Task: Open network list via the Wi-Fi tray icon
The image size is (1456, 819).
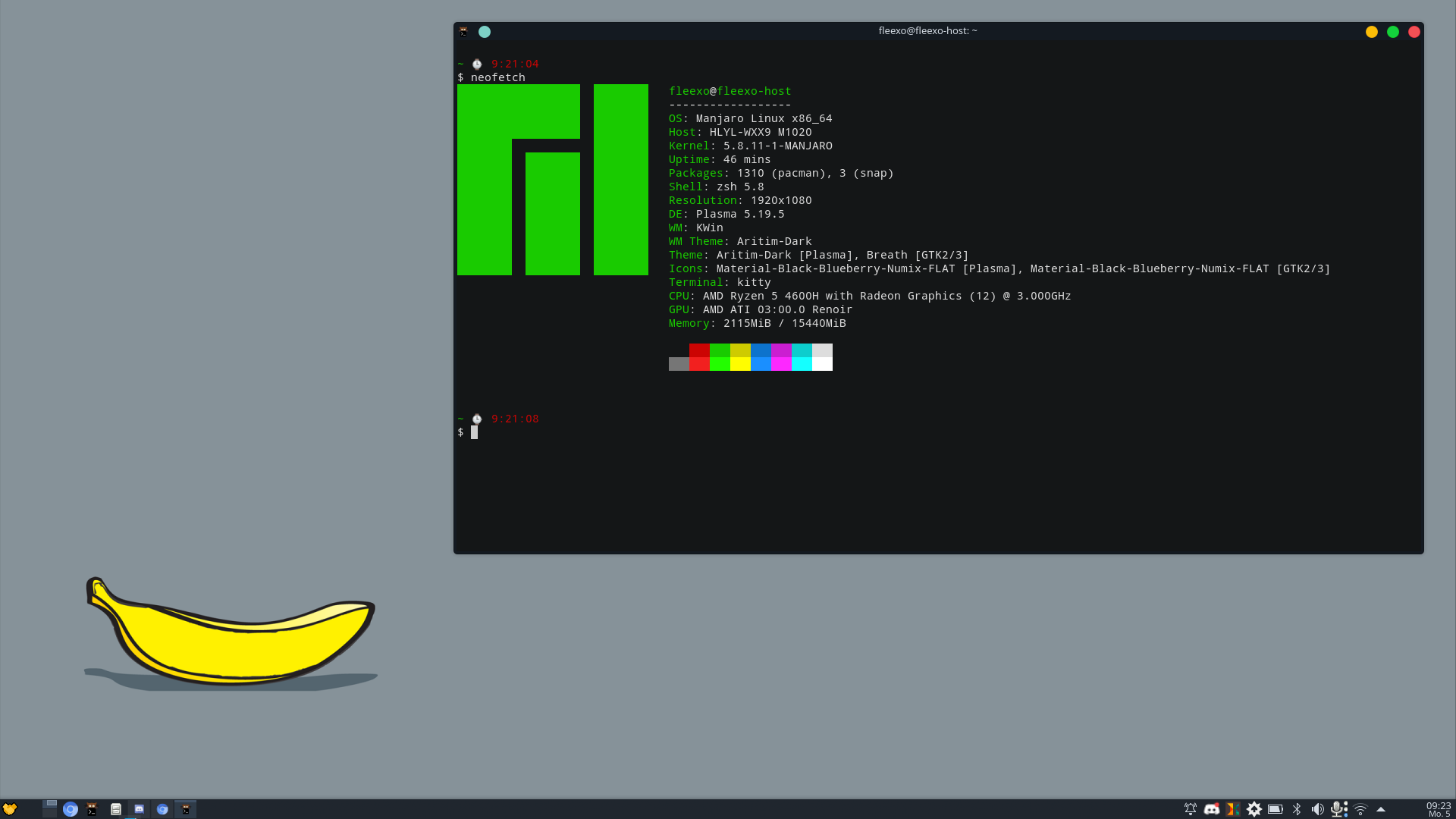Action: (x=1362, y=808)
